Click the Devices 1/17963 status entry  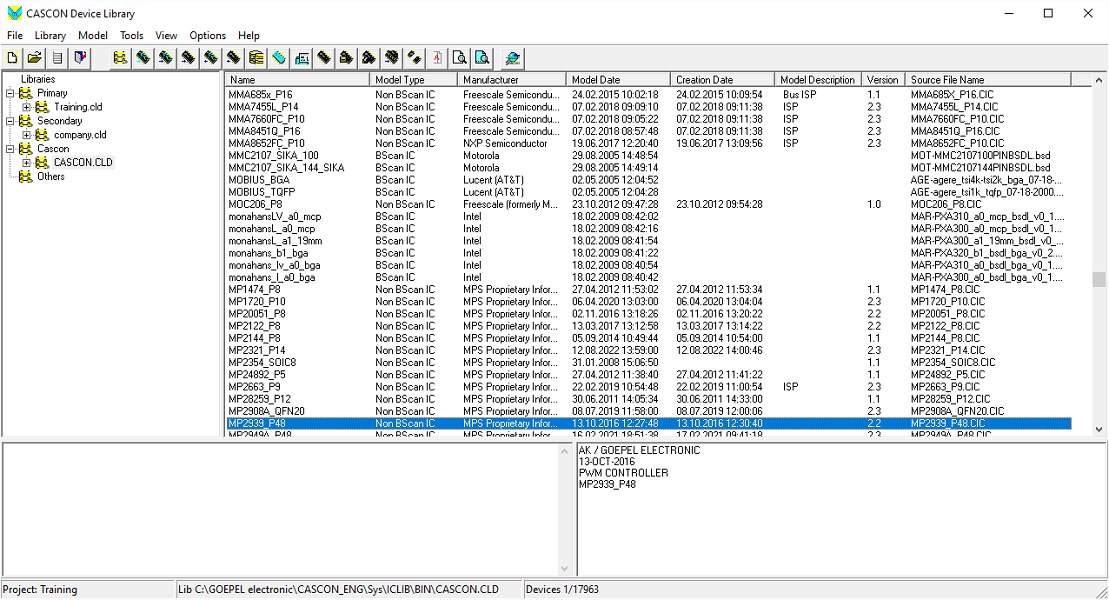coord(562,589)
